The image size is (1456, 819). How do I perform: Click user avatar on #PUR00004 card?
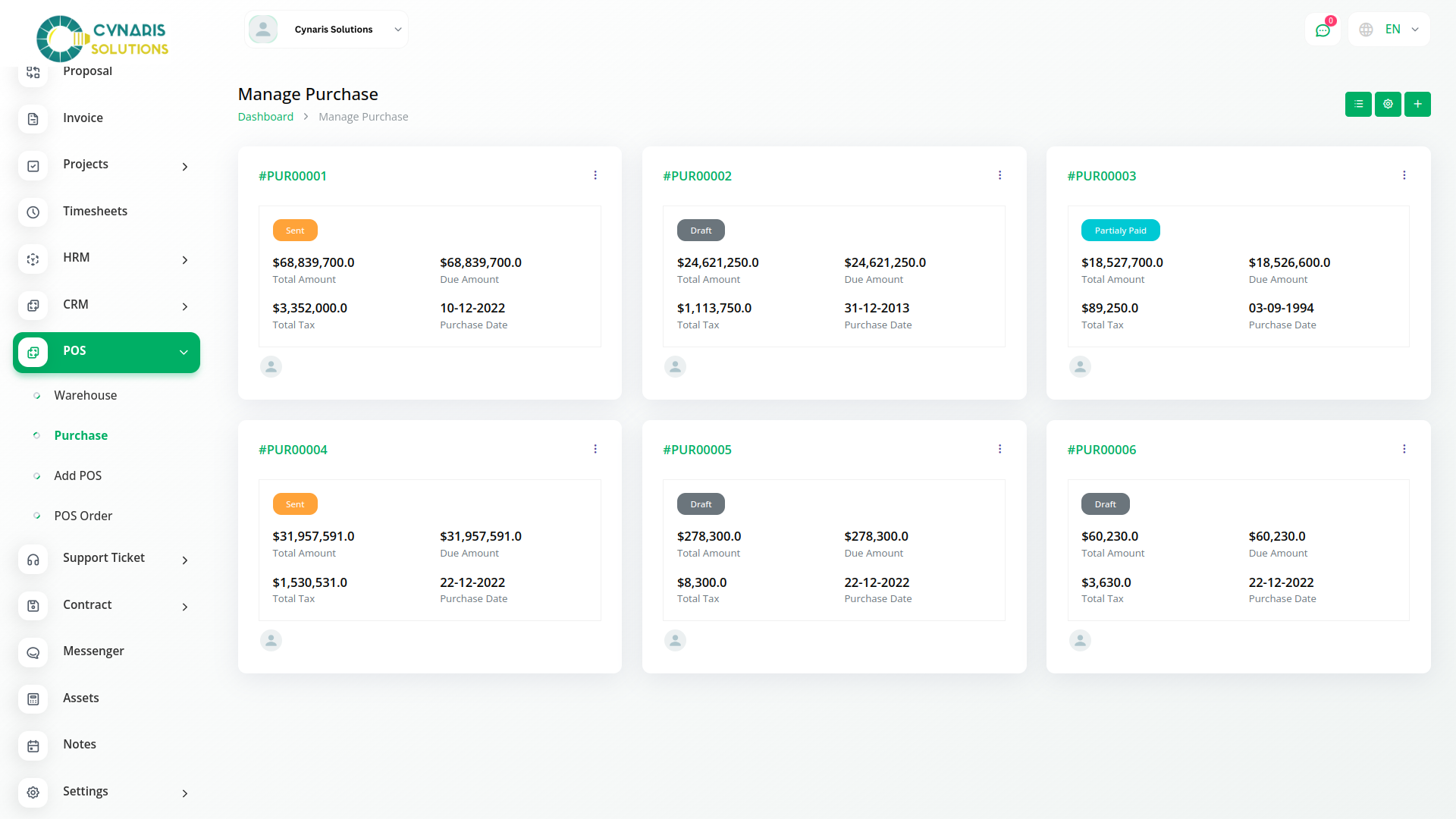271,641
